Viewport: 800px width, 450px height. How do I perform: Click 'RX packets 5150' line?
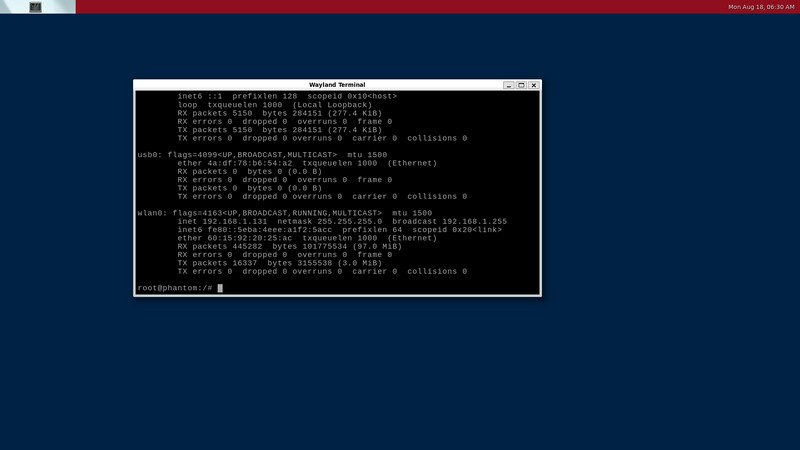coord(280,113)
